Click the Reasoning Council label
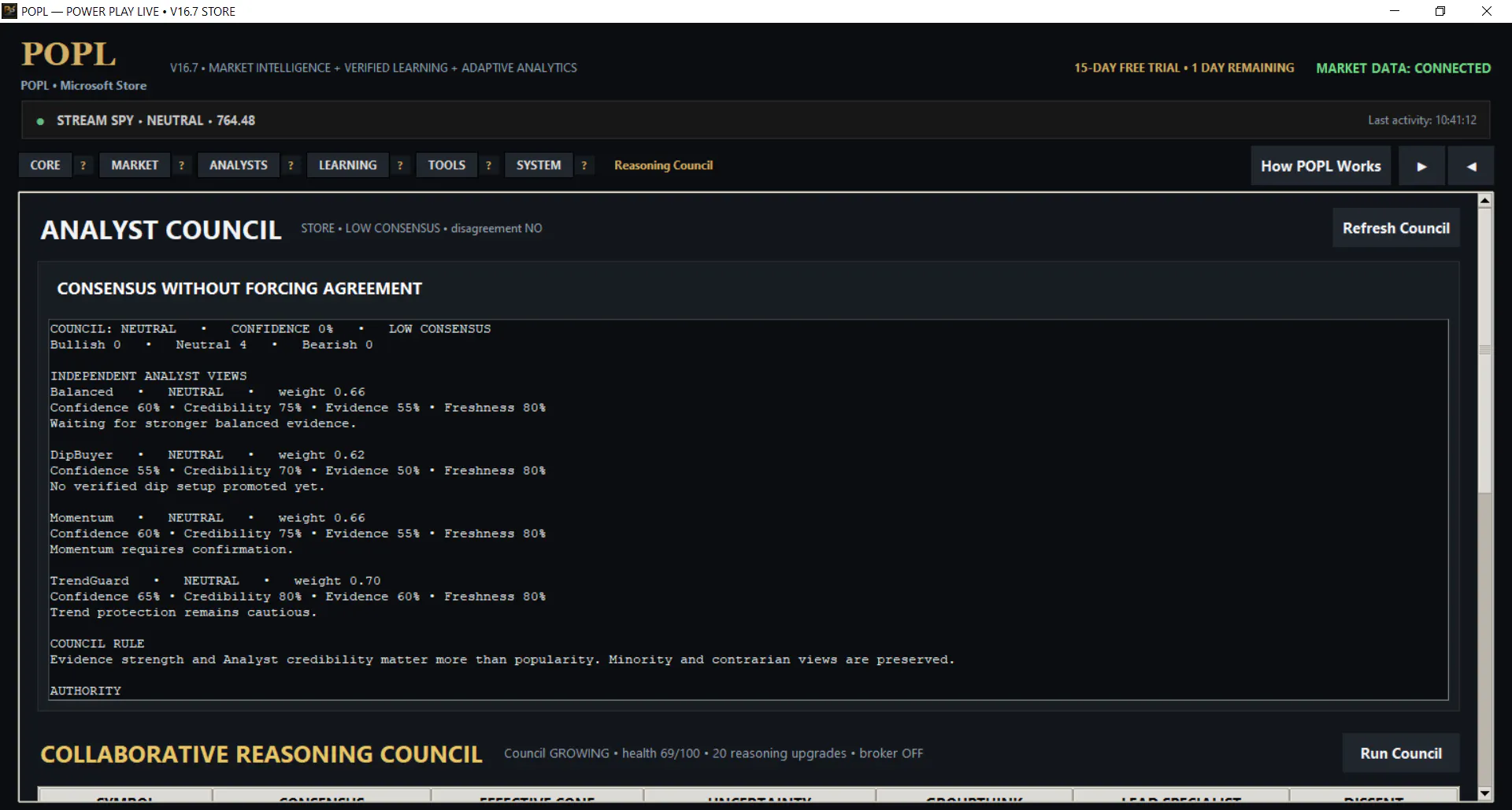 coord(664,165)
